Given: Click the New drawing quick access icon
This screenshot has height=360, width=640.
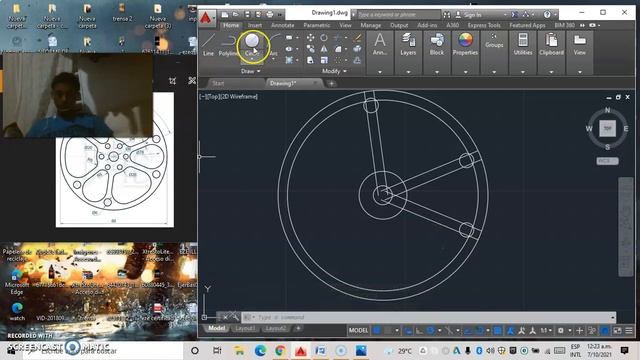Looking at the screenshot, I should point(224,15).
